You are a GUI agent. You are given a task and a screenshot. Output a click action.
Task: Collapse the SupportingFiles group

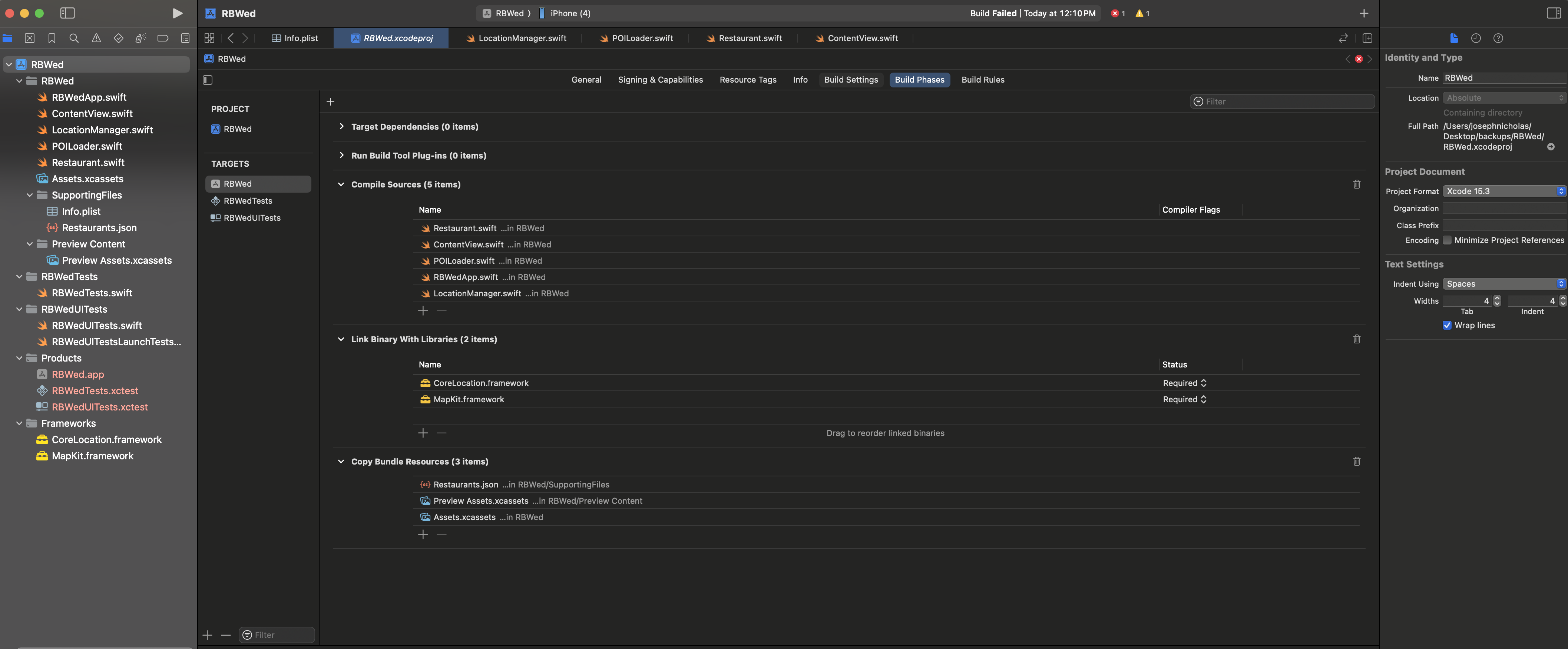[30, 195]
